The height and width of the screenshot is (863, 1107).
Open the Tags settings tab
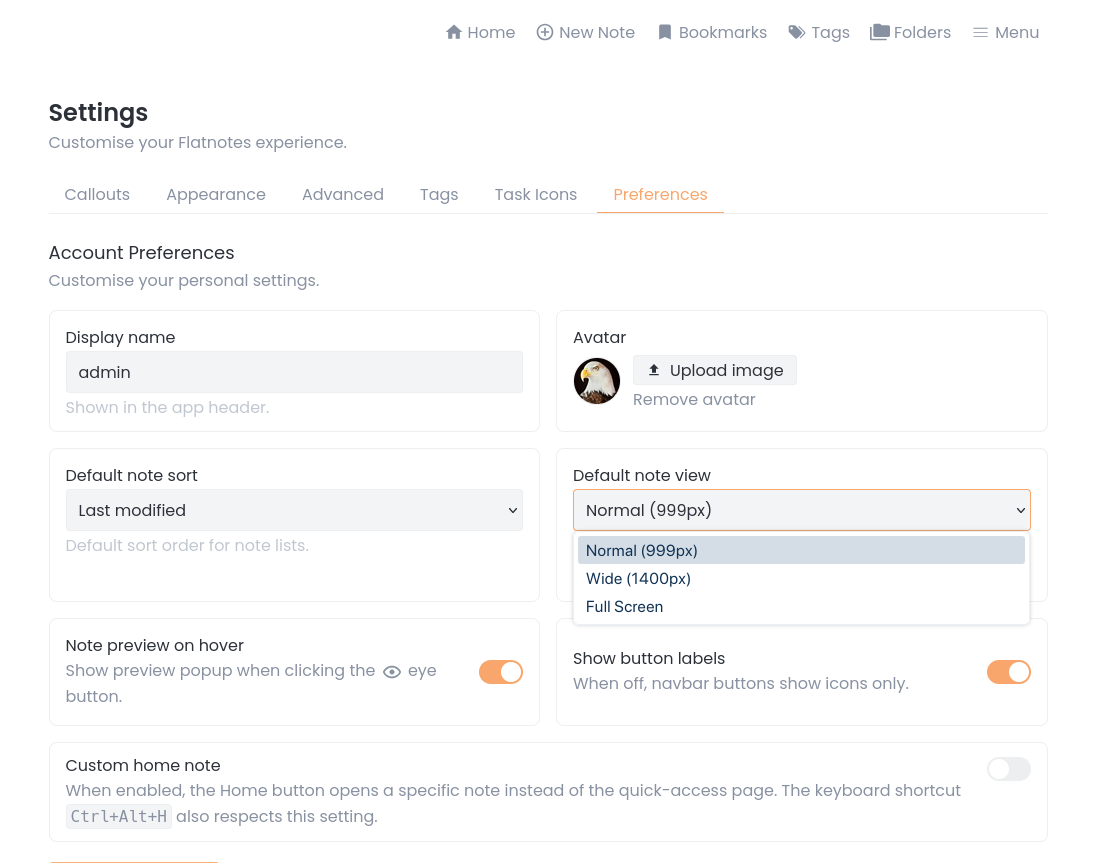tap(438, 194)
